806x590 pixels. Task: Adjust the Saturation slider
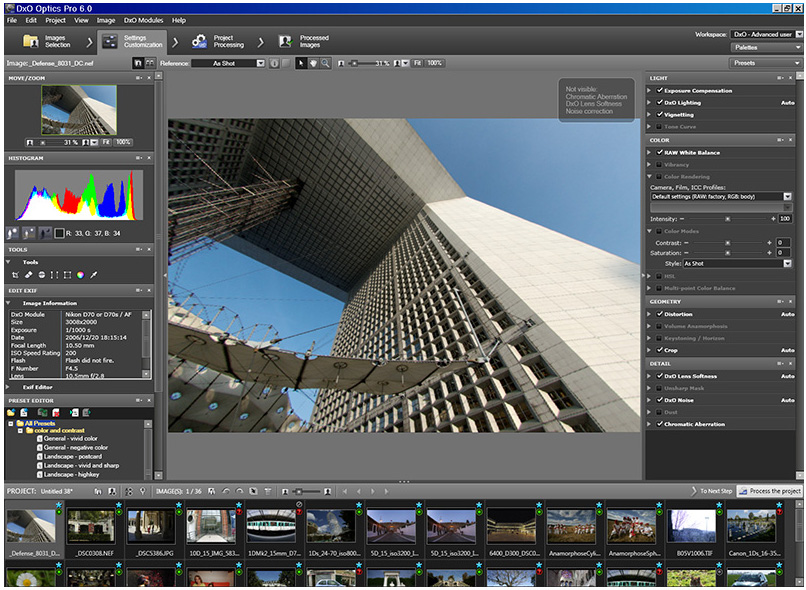coord(727,253)
